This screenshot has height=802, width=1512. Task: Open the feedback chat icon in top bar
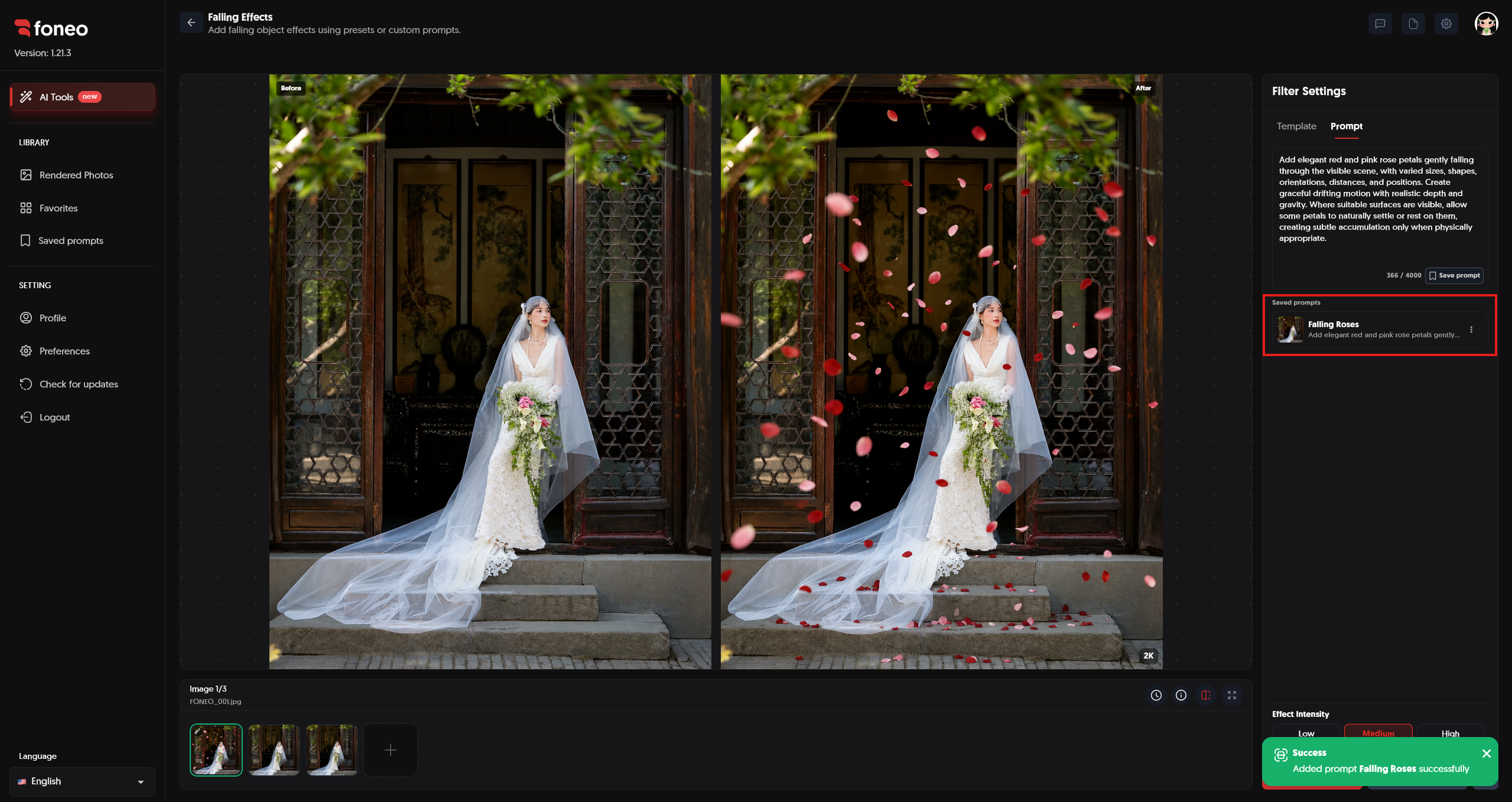click(1380, 24)
